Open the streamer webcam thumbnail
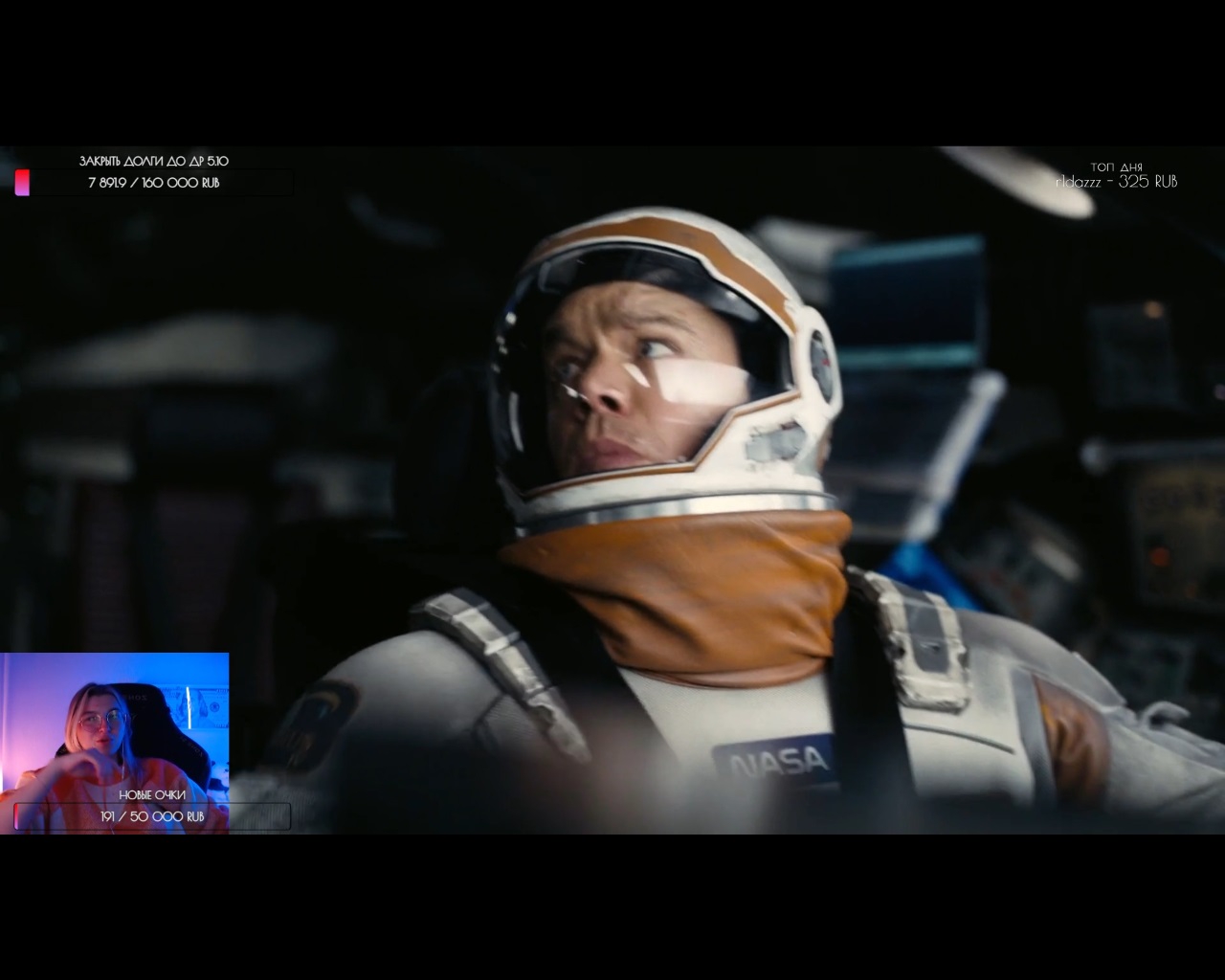Viewport: 1225px width, 980px height. (115, 743)
